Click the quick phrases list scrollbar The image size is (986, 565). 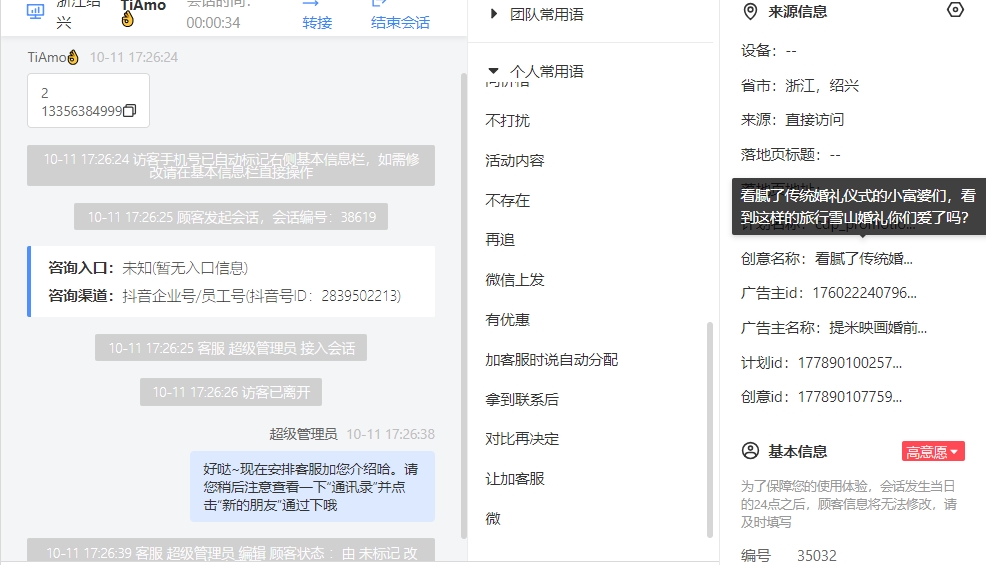point(710,430)
